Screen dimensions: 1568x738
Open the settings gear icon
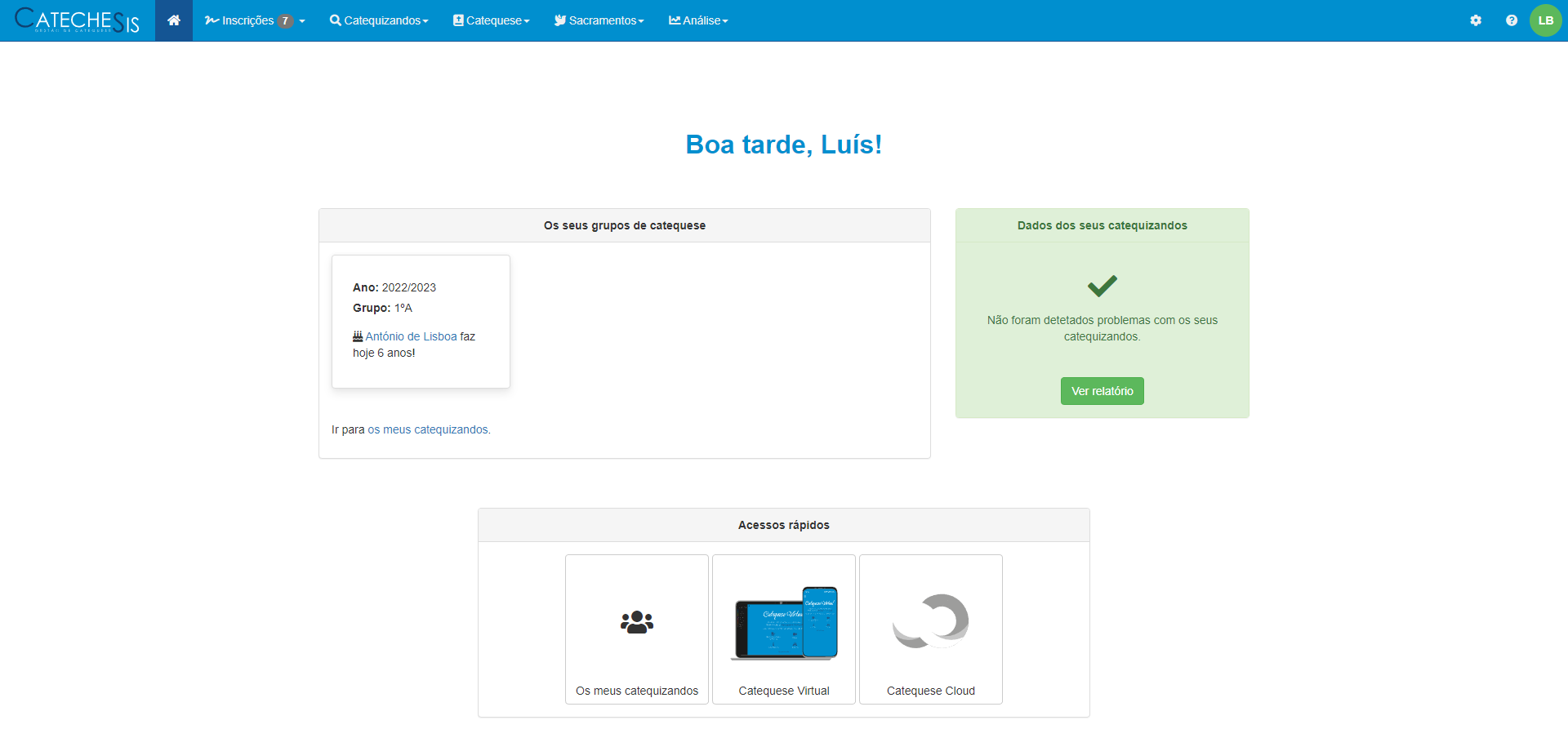coord(1475,20)
